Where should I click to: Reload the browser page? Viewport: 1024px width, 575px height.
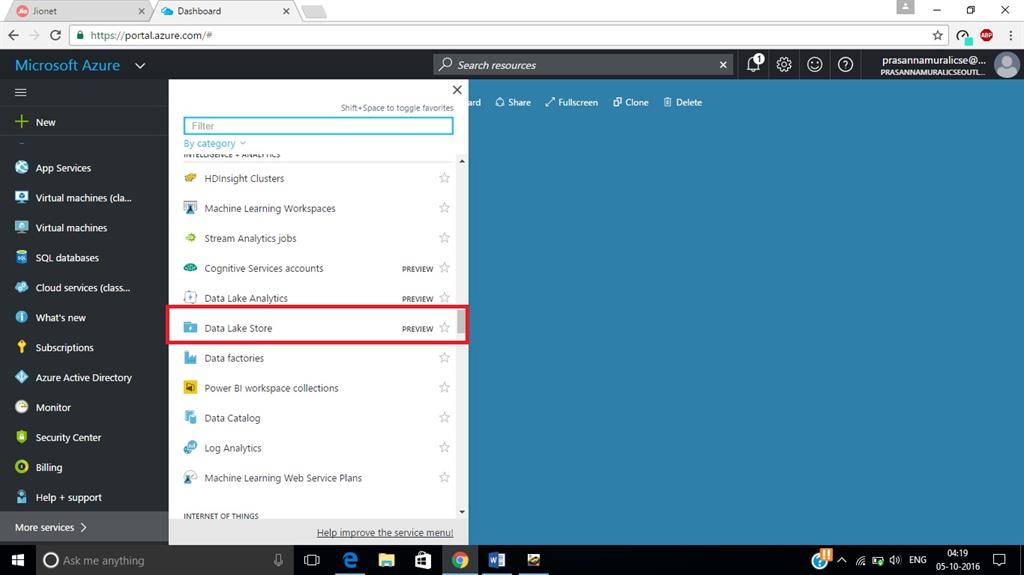pyautogui.click(x=56, y=35)
